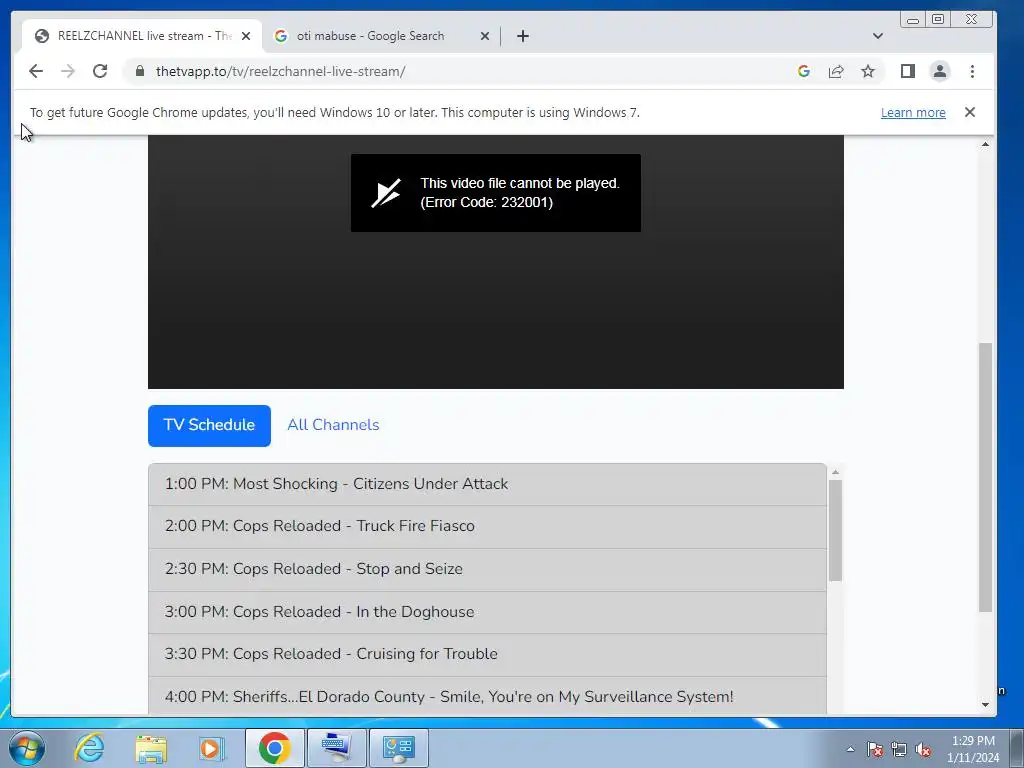
Task: Select 2:30 PM Stop and Seize listing
Action: click(x=487, y=569)
